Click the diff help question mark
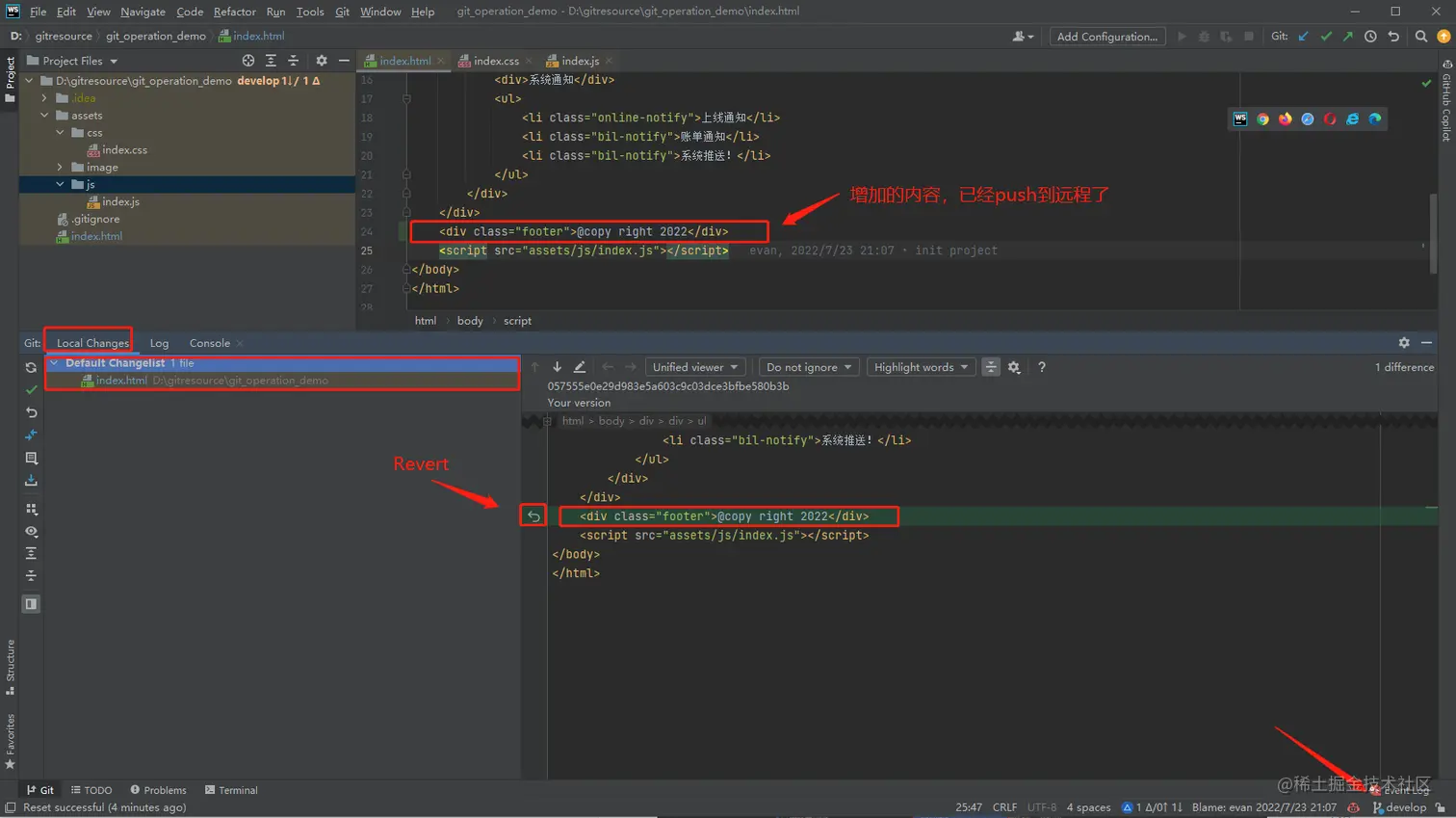 [1042, 367]
